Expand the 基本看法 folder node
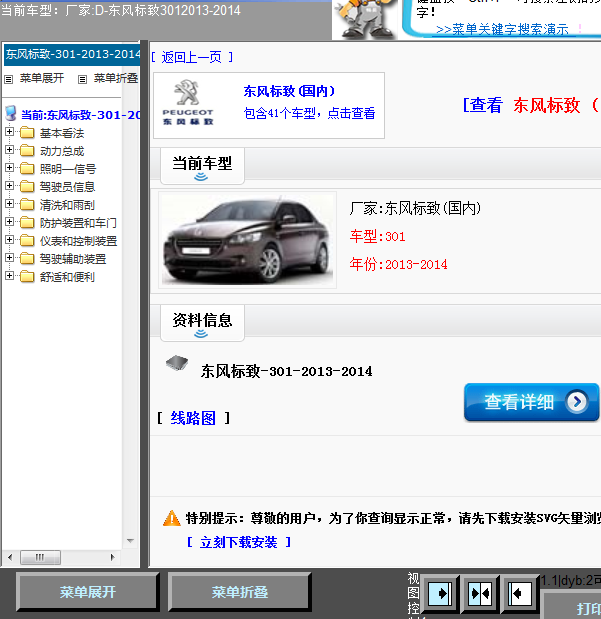 (9, 132)
